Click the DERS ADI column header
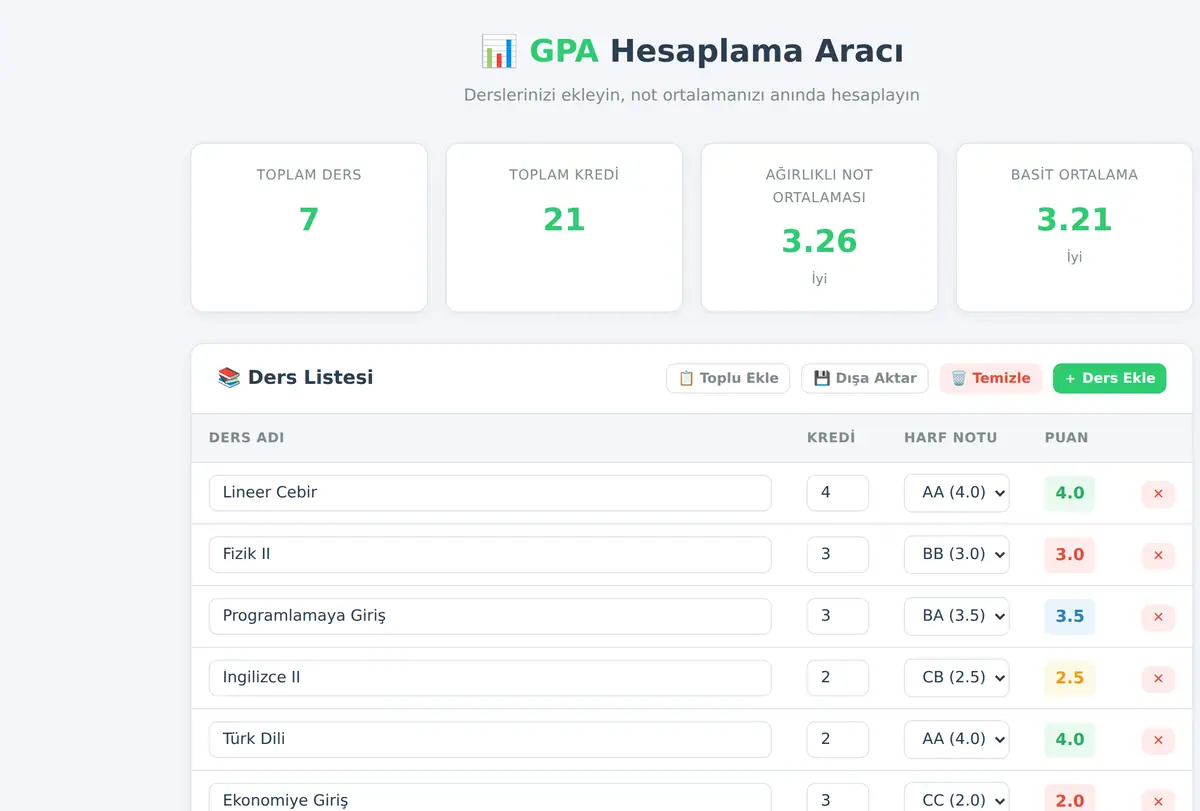This screenshot has width=1200, height=811. coord(247,438)
